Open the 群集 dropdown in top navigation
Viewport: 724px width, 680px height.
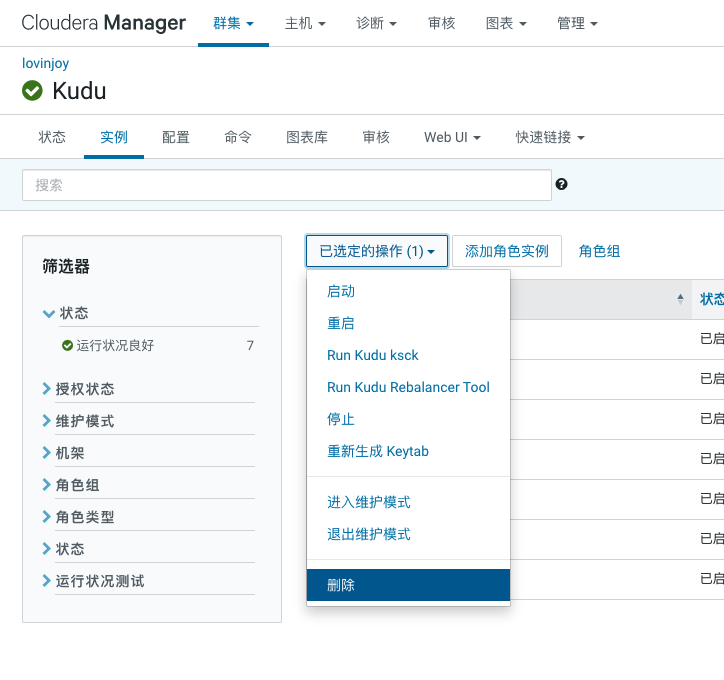click(233, 23)
